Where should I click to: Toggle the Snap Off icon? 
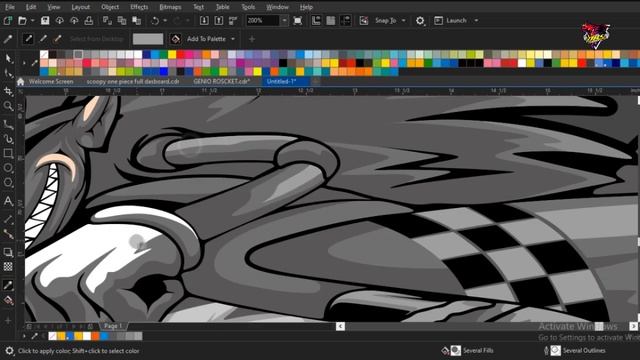tap(364, 20)
